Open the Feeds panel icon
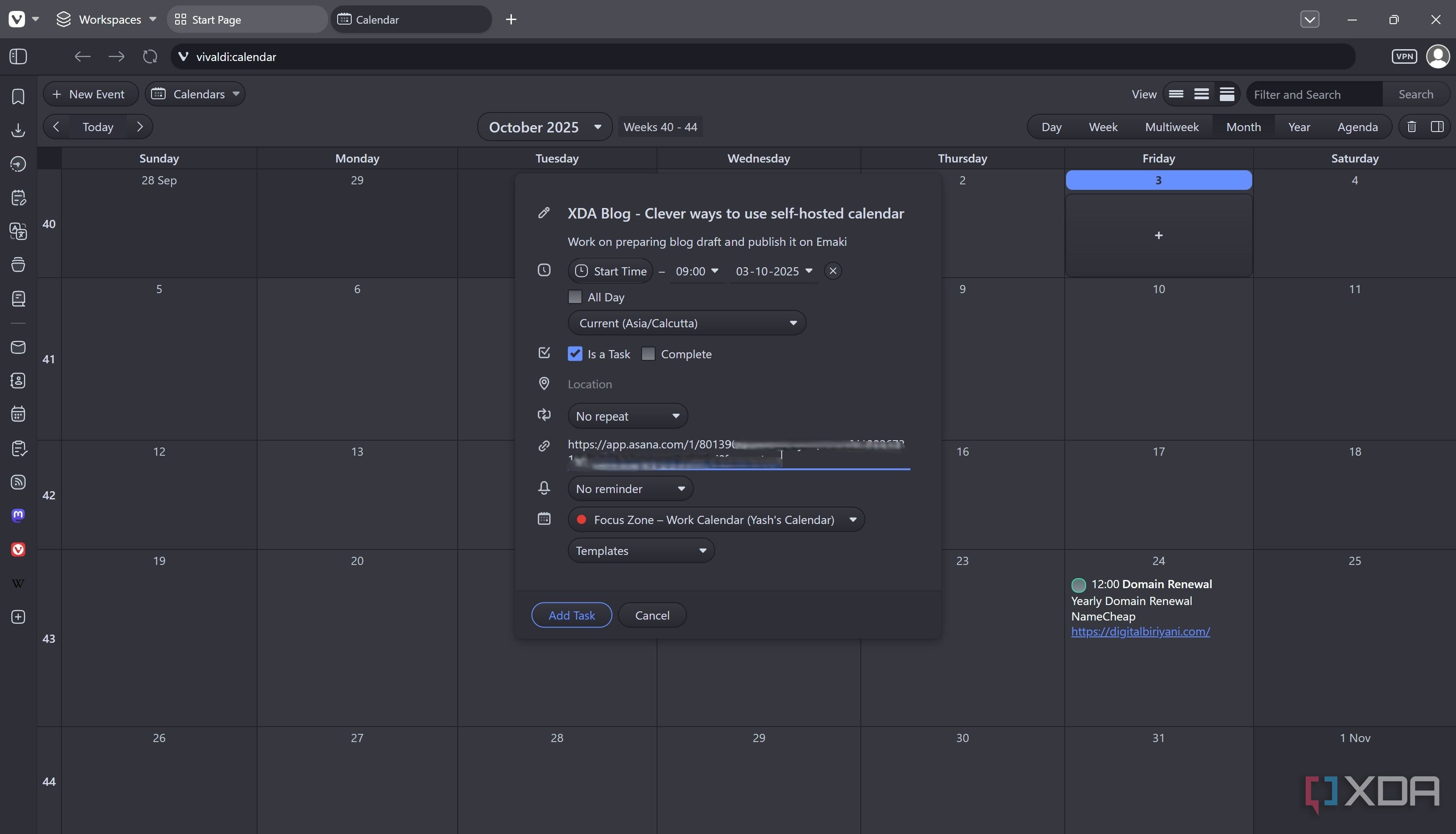The width and height of the screenshot is (1456, 834). (x=18, y=482)
